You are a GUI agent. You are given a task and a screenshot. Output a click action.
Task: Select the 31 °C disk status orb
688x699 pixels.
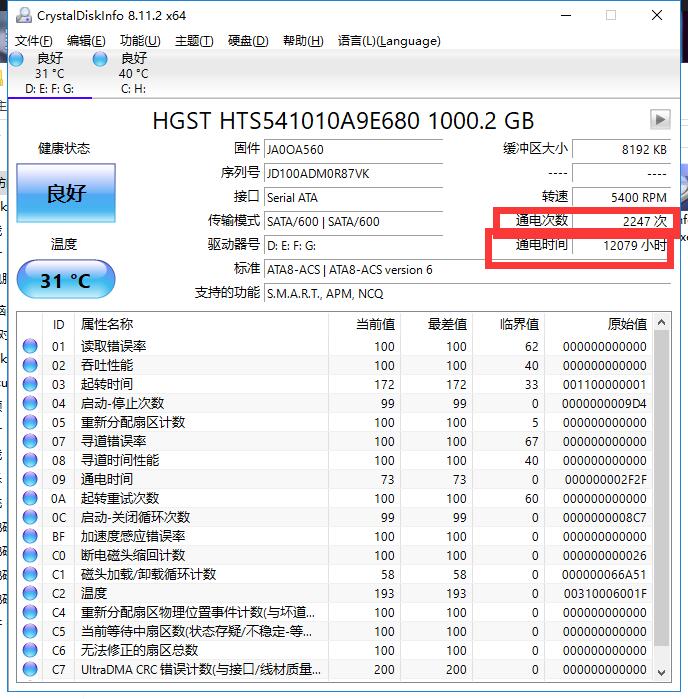[x=16, y=59]
